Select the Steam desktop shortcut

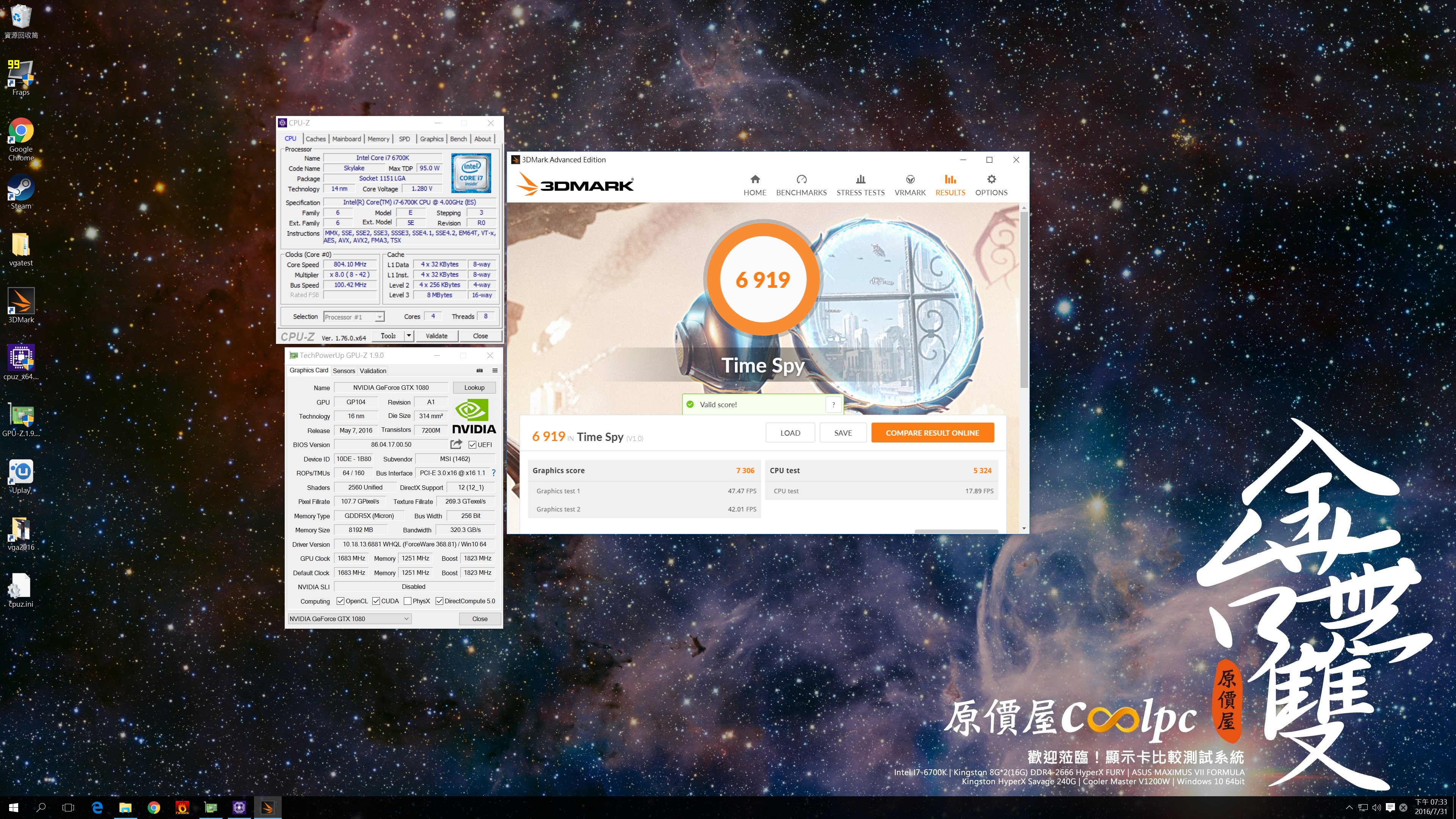[21, 192]
